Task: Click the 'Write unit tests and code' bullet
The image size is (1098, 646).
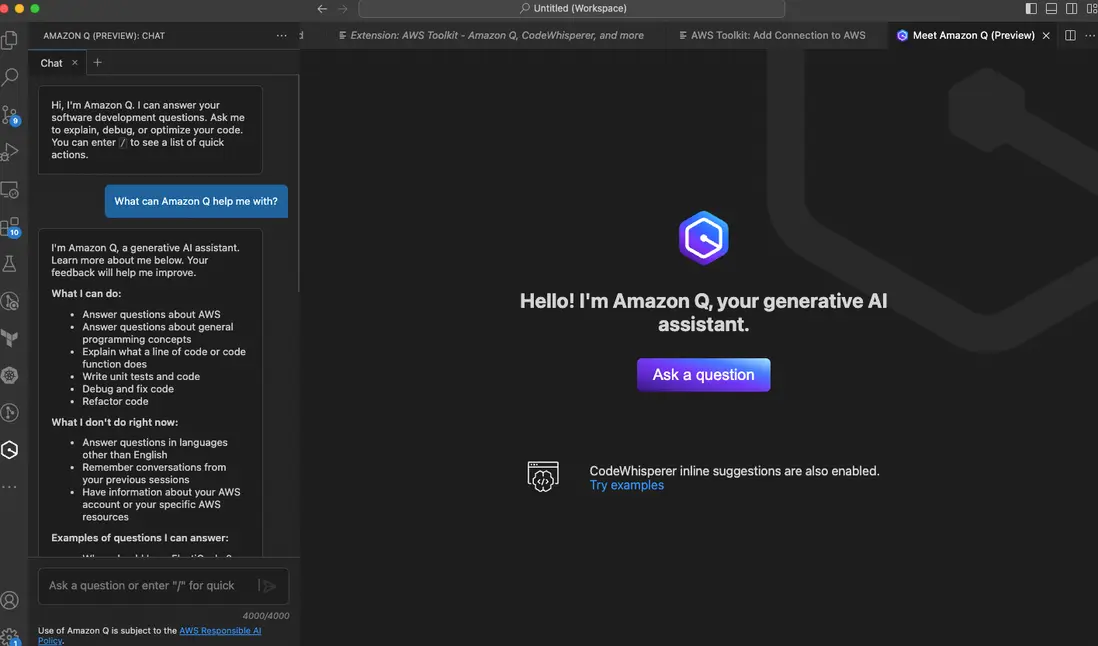Action: pyautogui.click(x=141, y=376)
